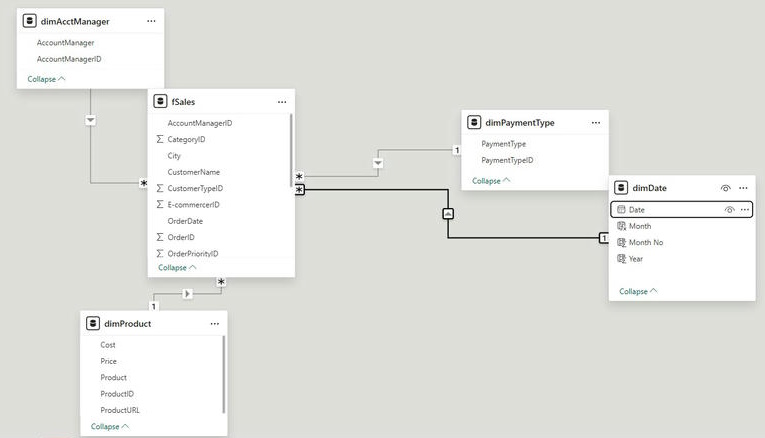Select the City field
Image resolution: width=765 pixels, height=438 pixels.
coord(174,156)
